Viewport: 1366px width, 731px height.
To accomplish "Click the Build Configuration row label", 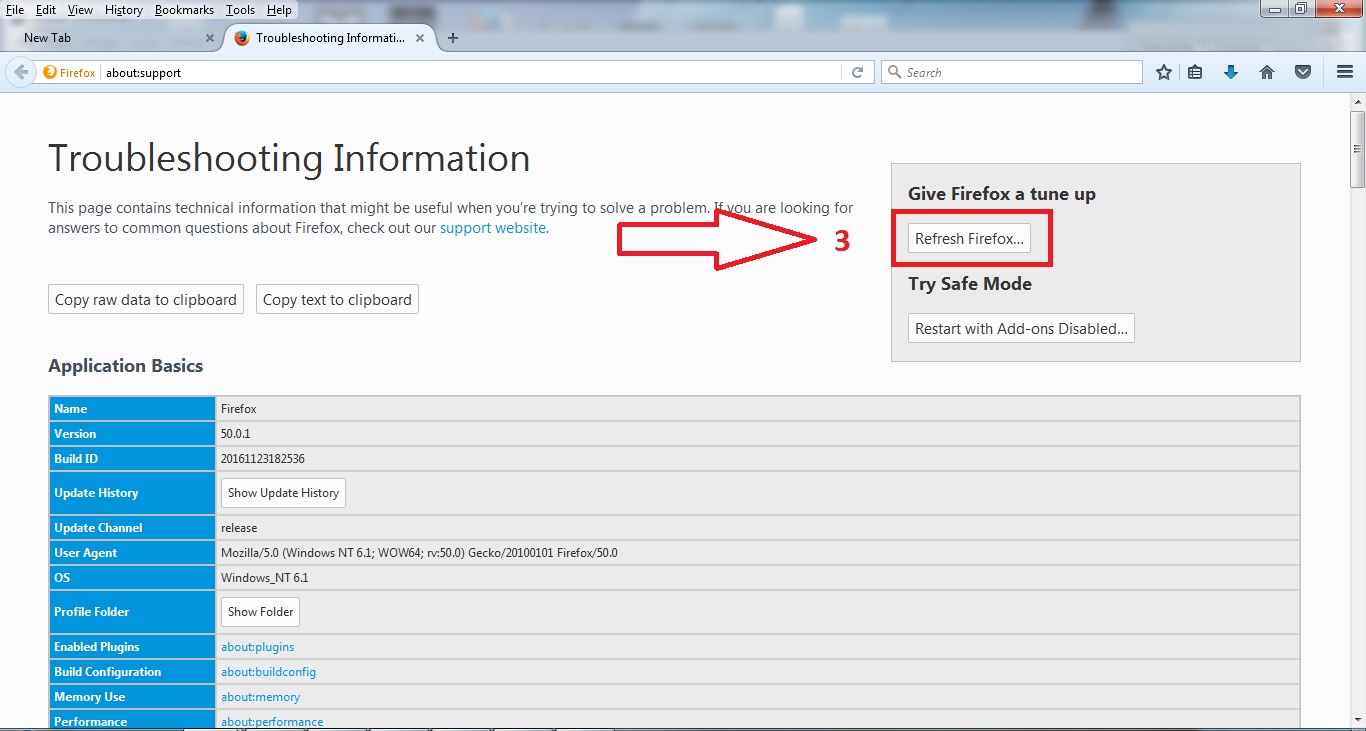I will 133,672.
